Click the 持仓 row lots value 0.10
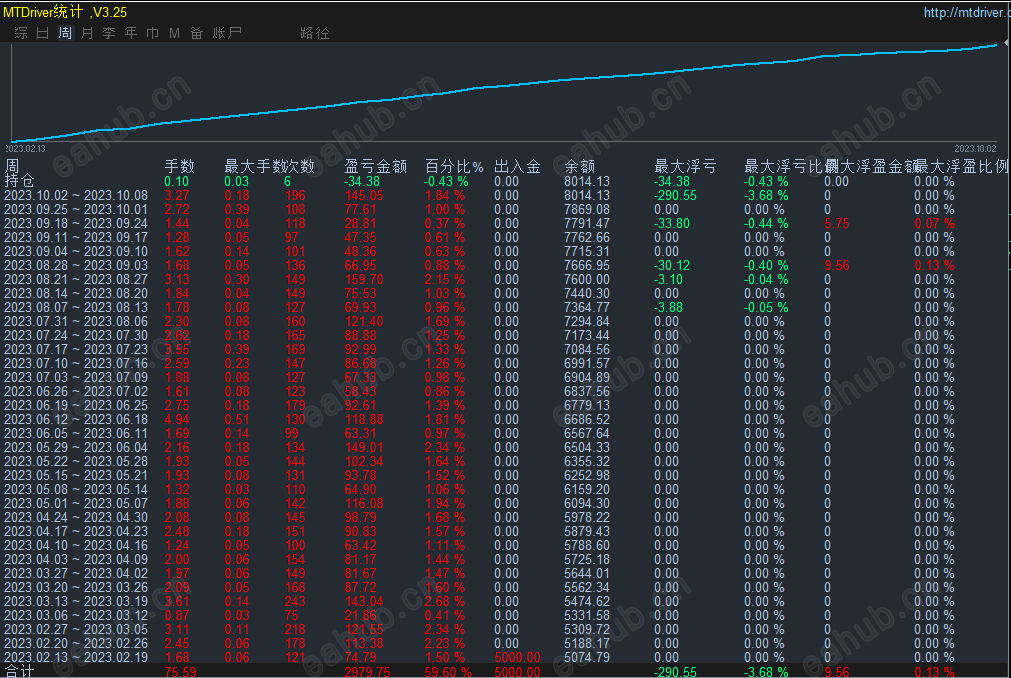Viewport: 1011px width, 678px height. point(177,181)
